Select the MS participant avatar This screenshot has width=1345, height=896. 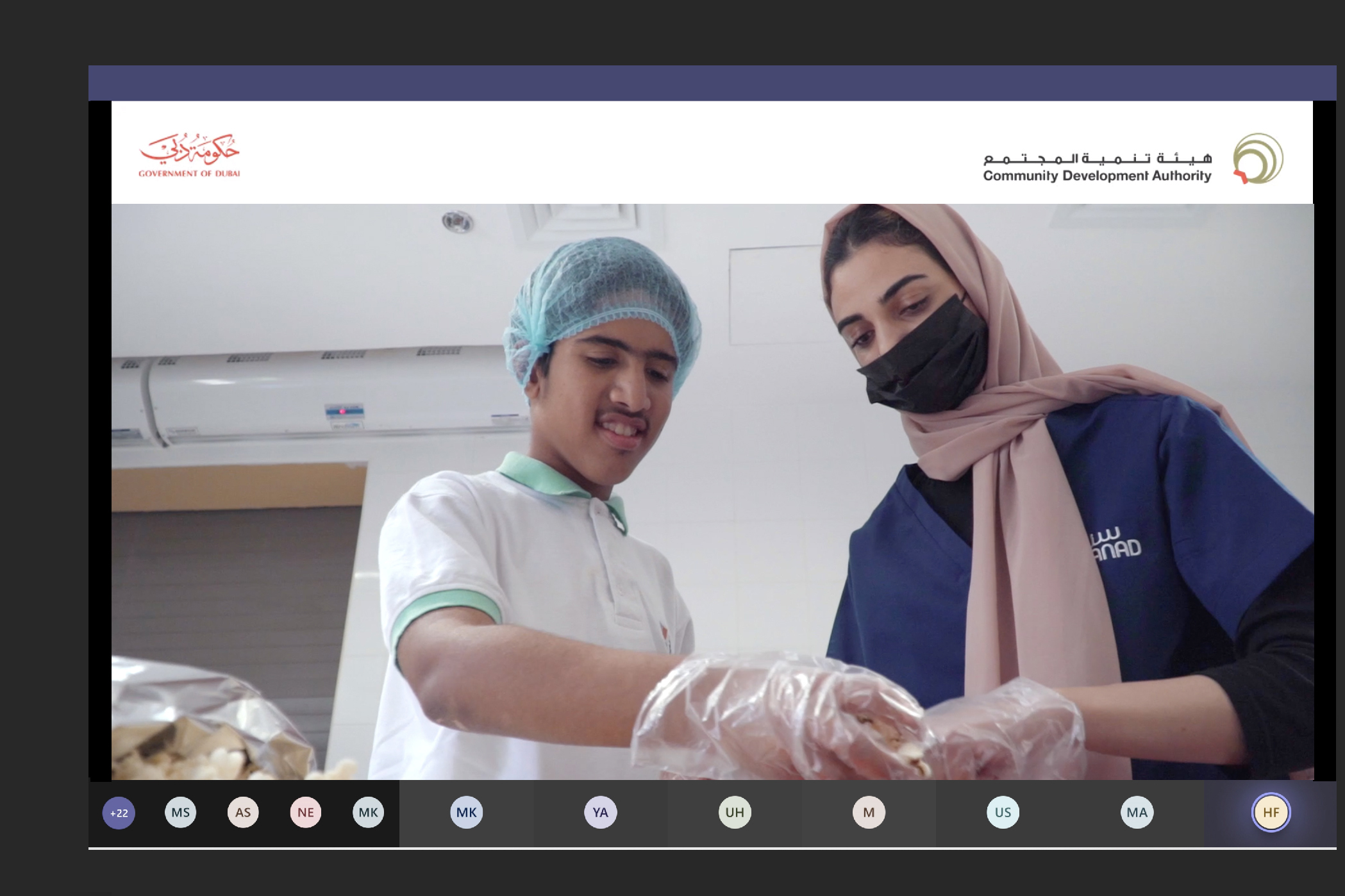coord(181,813)
